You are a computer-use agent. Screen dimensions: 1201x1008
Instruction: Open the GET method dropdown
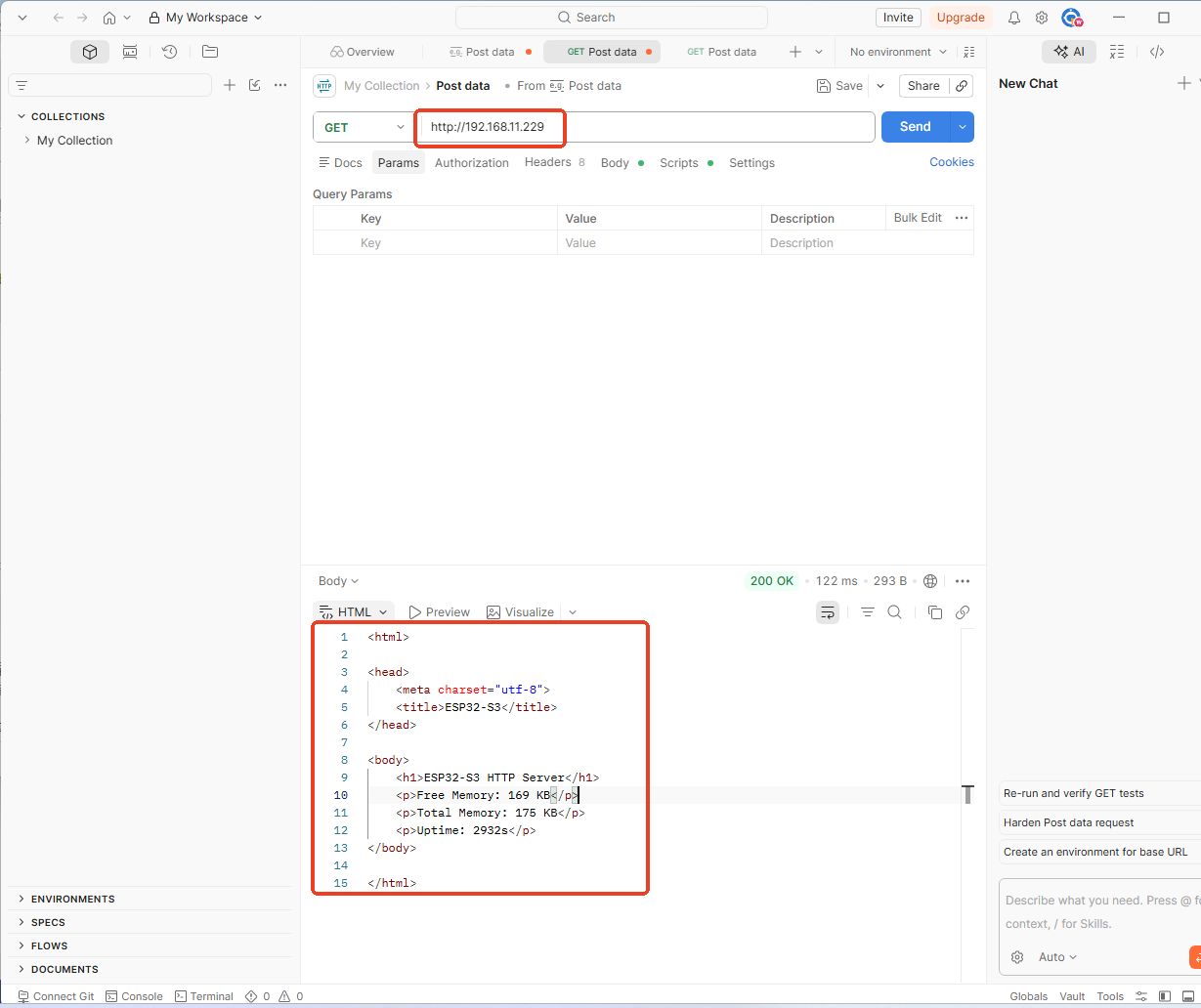(364, 127)
